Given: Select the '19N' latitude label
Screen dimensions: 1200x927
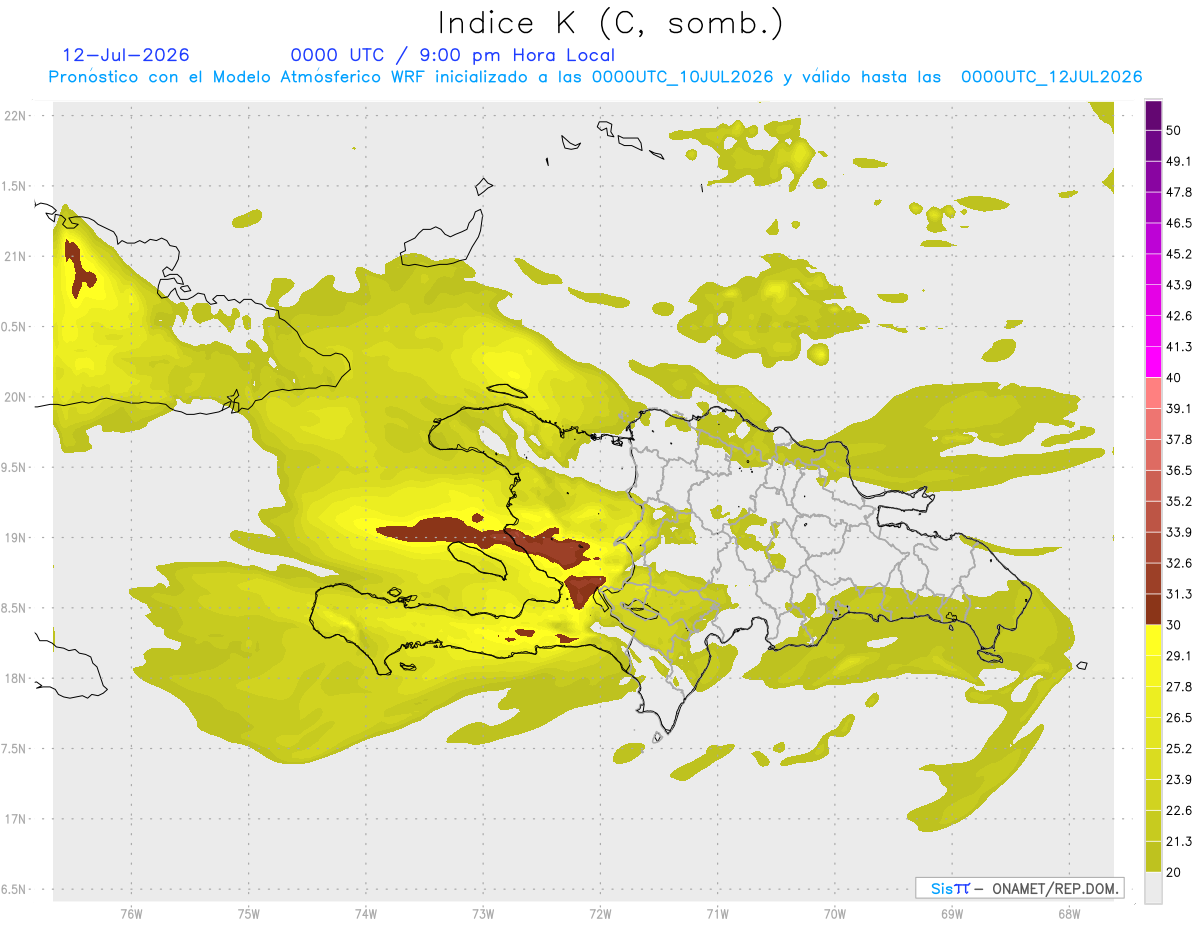Looking at the screenshot, I should (16, 538).
